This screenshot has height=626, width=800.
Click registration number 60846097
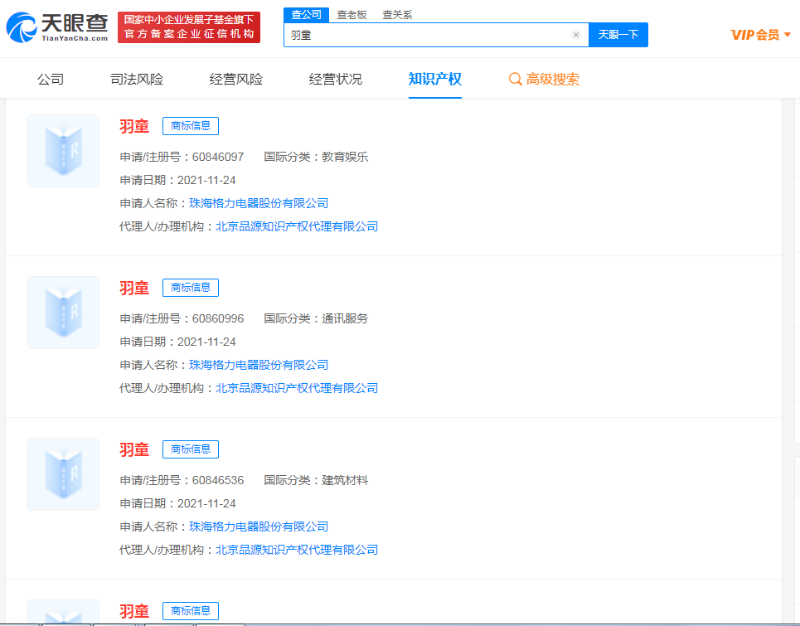pos(218,157)
